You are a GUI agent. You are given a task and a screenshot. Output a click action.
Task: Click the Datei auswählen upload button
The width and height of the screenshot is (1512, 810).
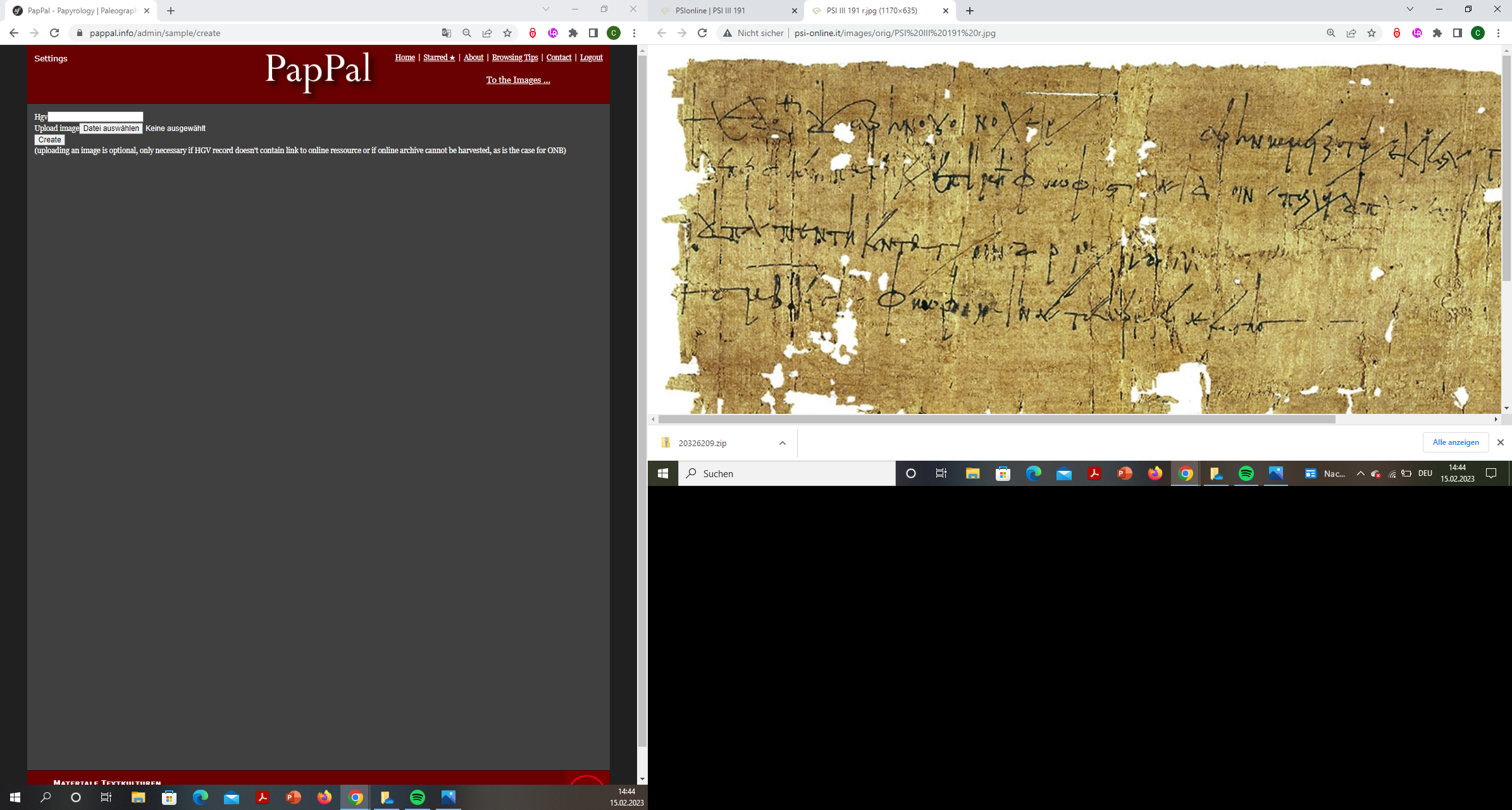coord(111,128)
